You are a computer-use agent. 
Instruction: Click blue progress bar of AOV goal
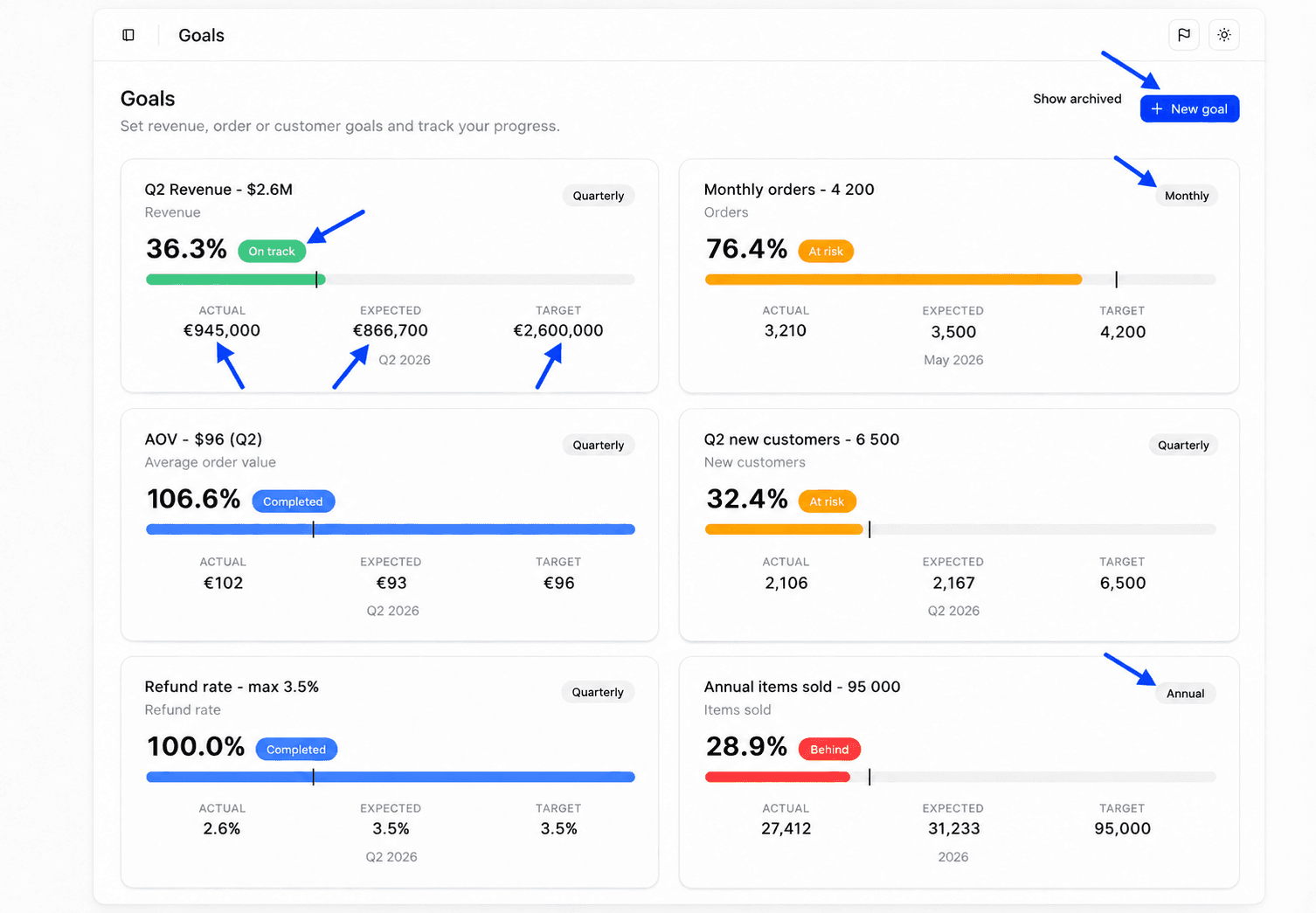pyautogui.click(x=391, y=529)
